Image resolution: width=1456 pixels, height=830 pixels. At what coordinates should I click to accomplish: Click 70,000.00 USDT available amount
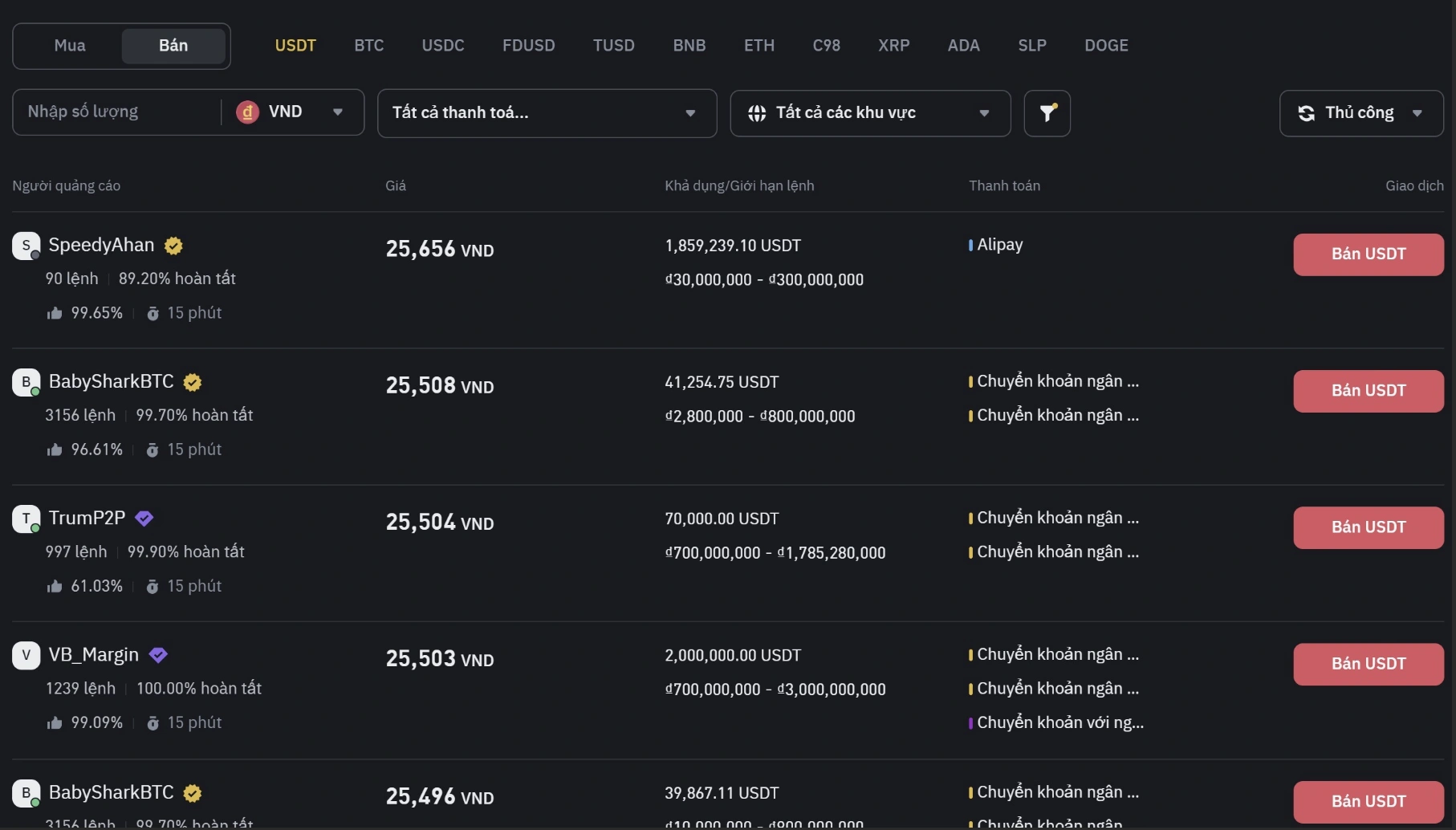722,519
